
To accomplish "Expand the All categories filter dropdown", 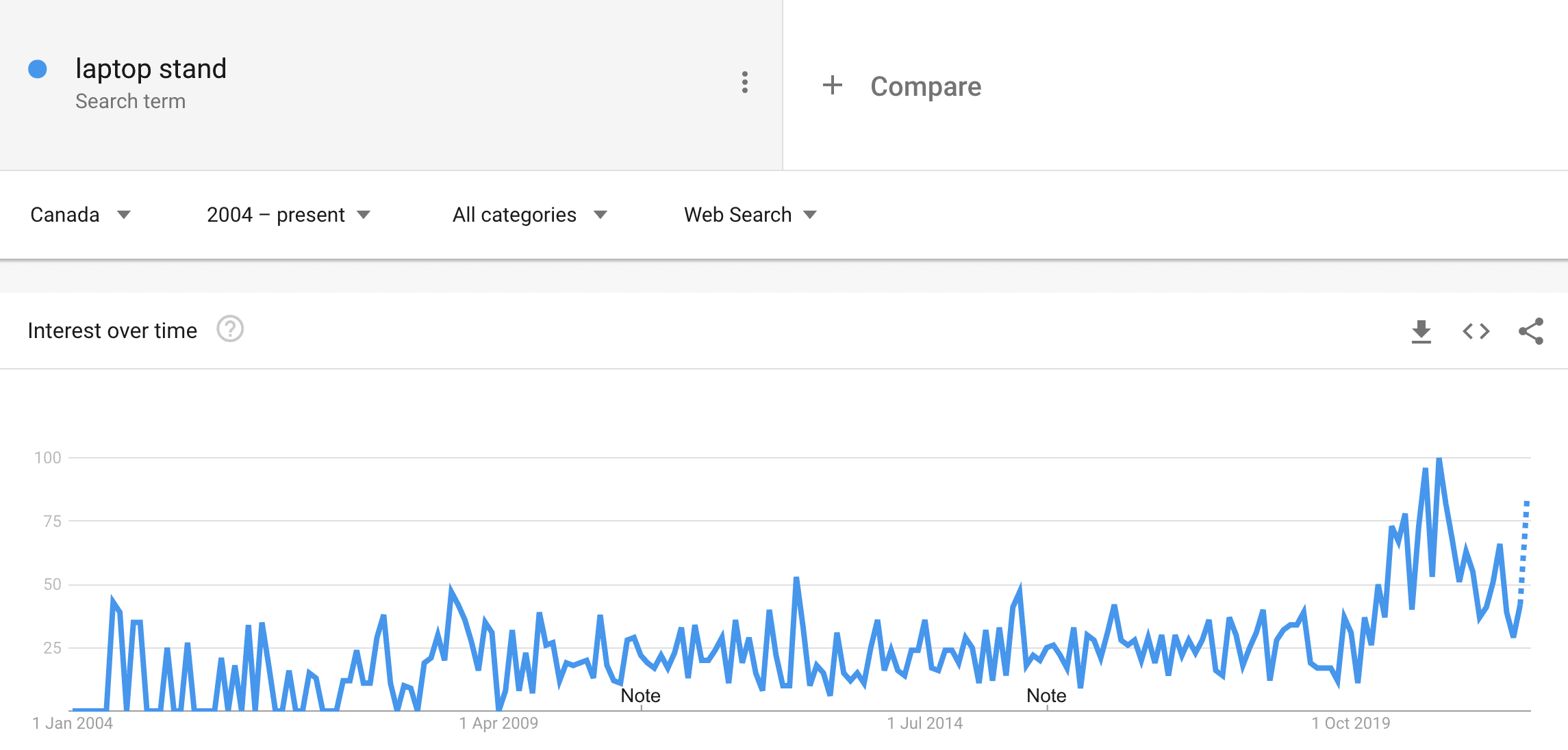I will 529,214.
